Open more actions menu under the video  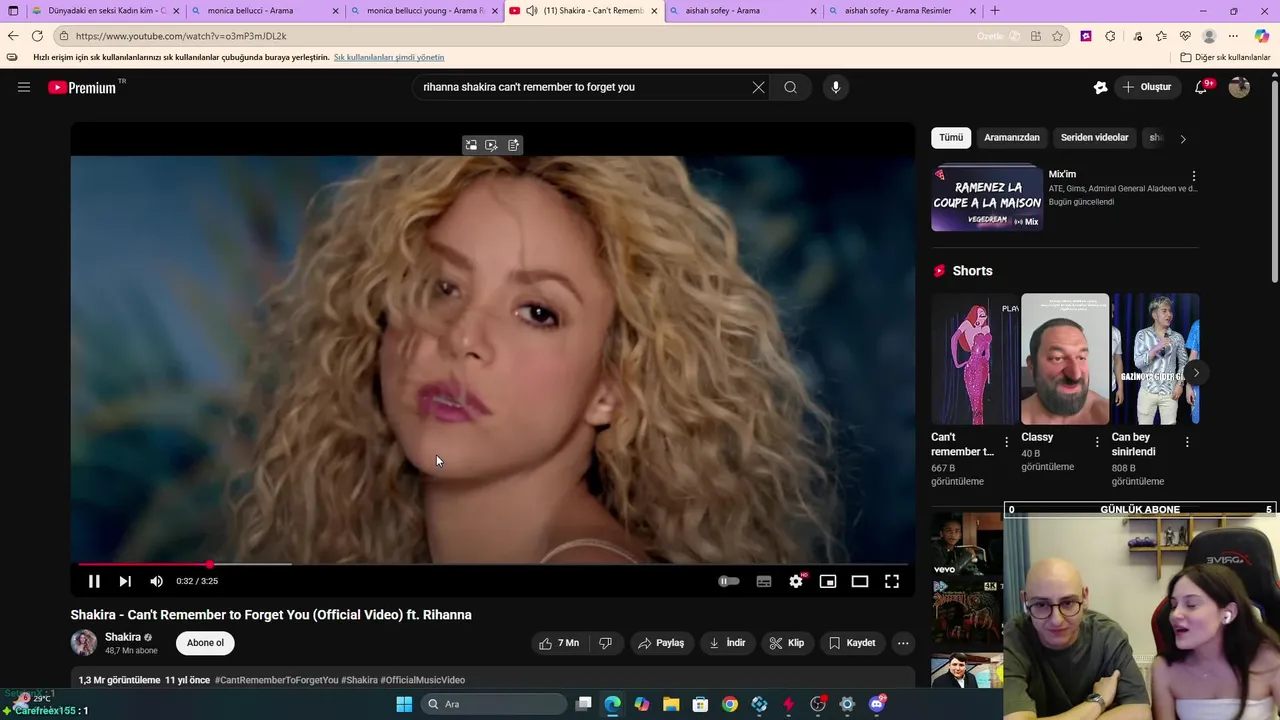click(903, 643)
